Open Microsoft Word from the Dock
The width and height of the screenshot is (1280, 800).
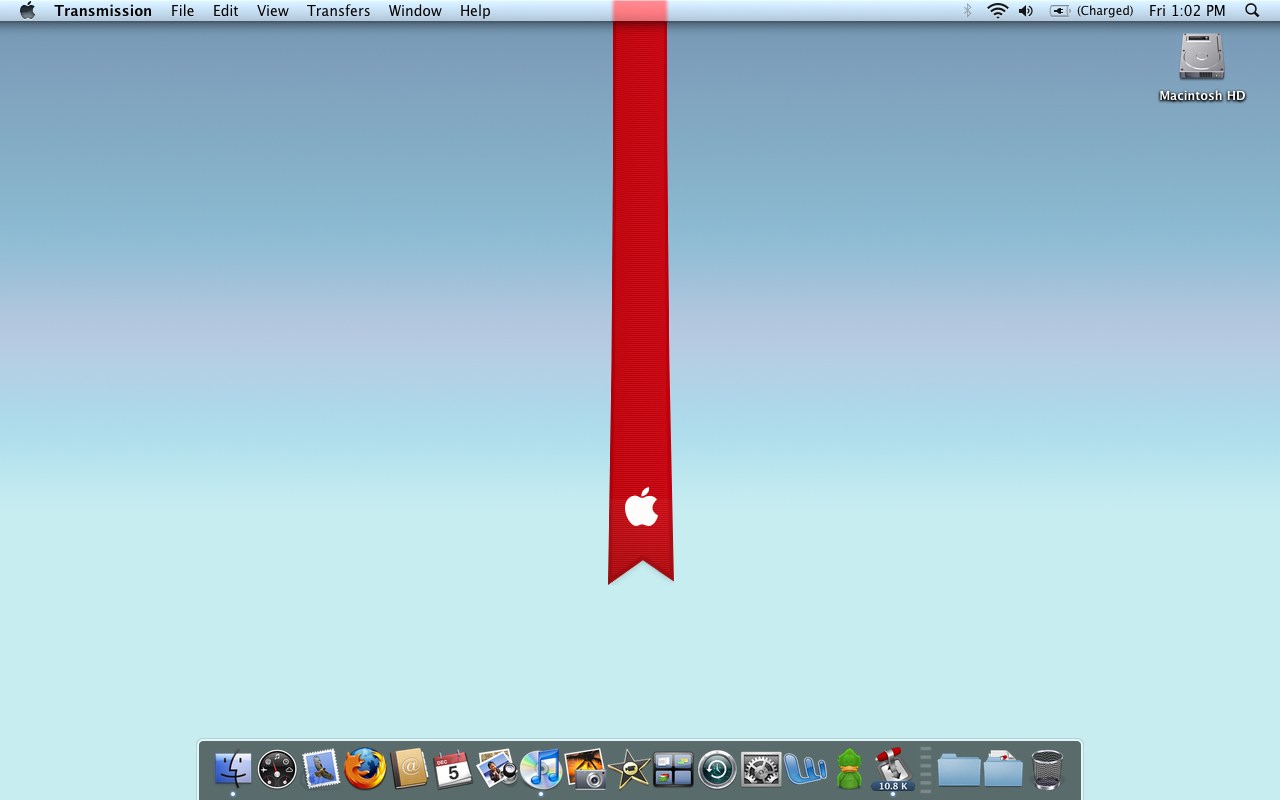coord(805,769)
